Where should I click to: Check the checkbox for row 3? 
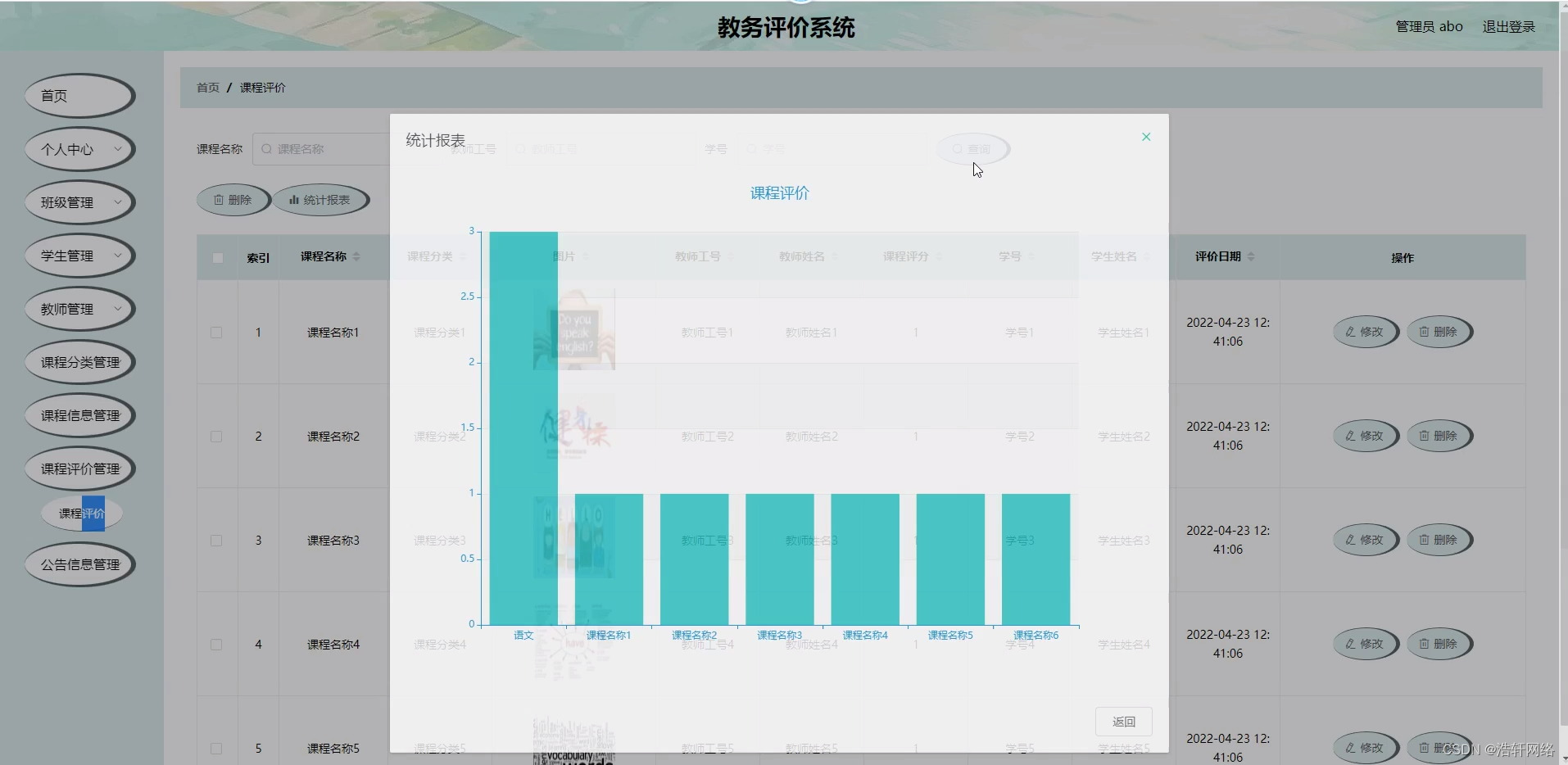[x=216, y=541]
